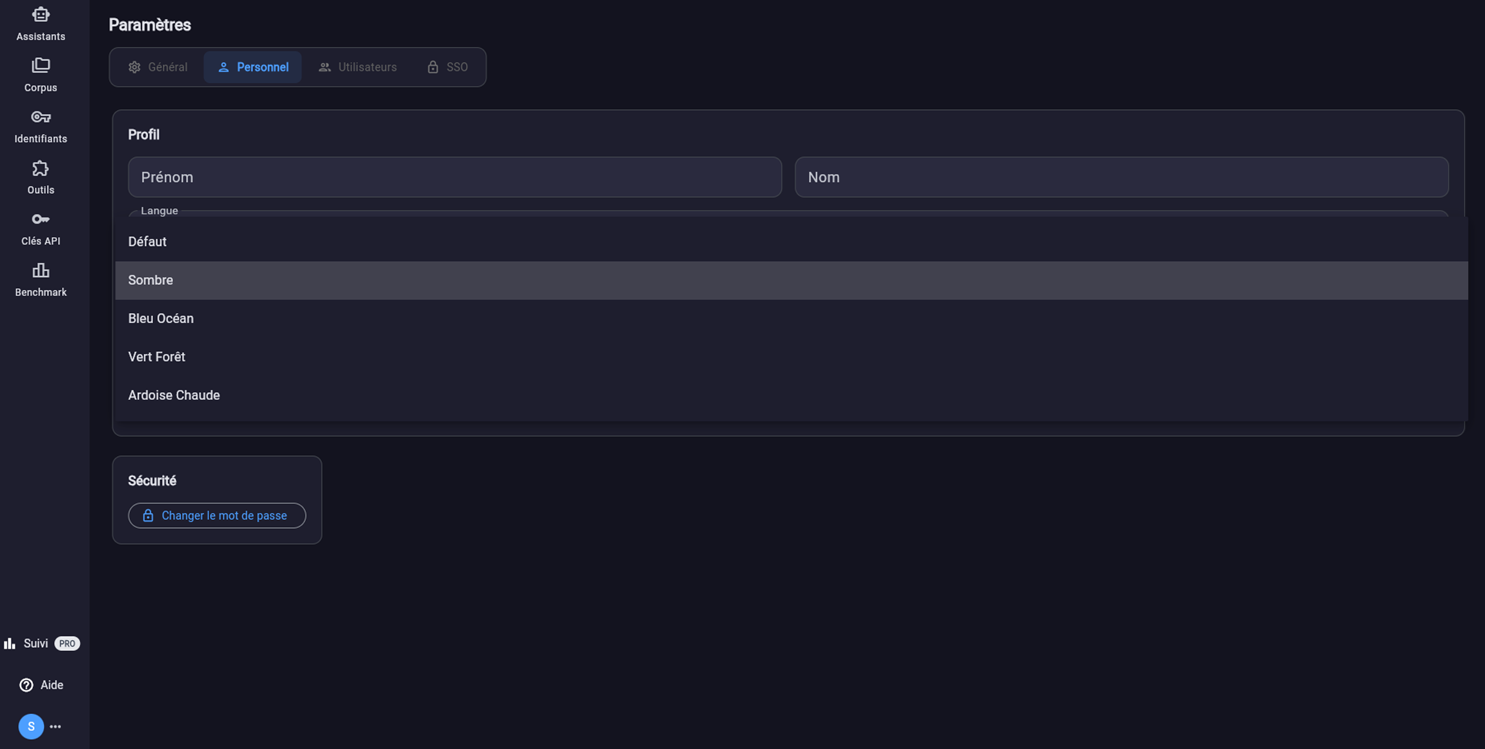Select the Bleu Océan theme option
This screenshot has height=749, width=1485.
point(791,319)
